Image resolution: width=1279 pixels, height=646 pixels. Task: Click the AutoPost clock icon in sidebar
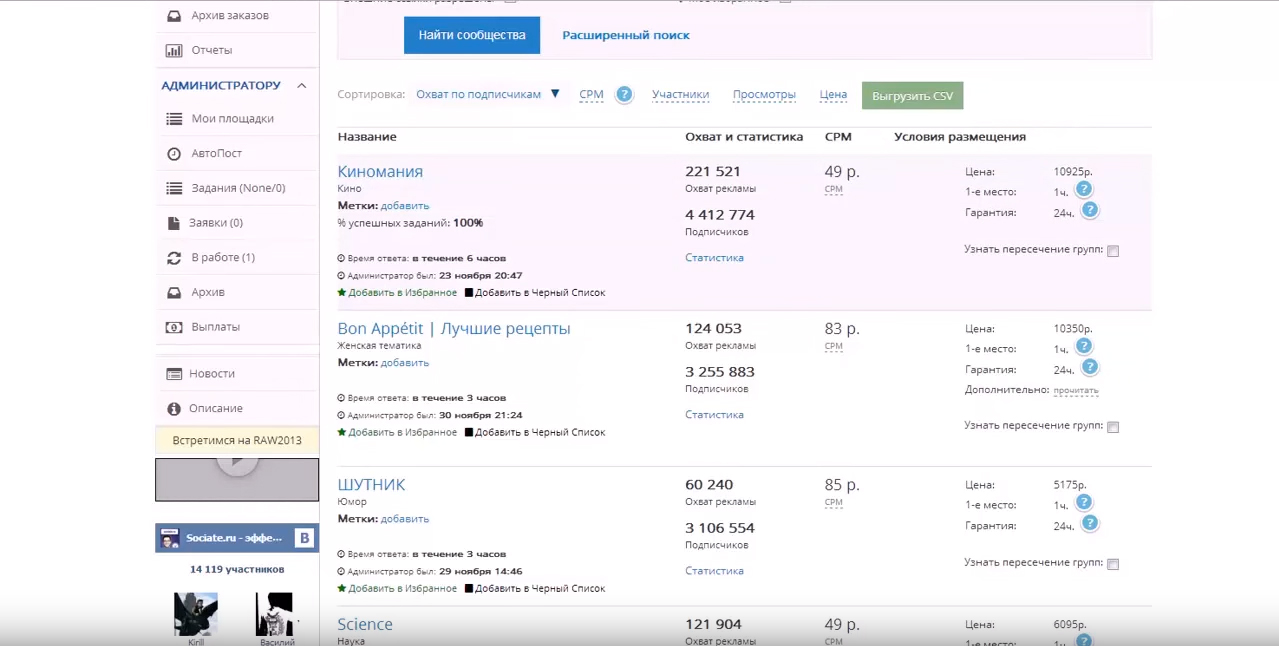pyautogui.click(x=173, y=154)
